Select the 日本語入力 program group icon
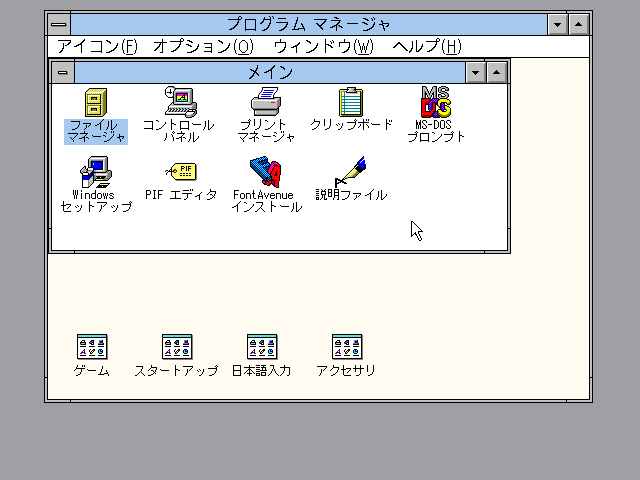 coord(262,347)
